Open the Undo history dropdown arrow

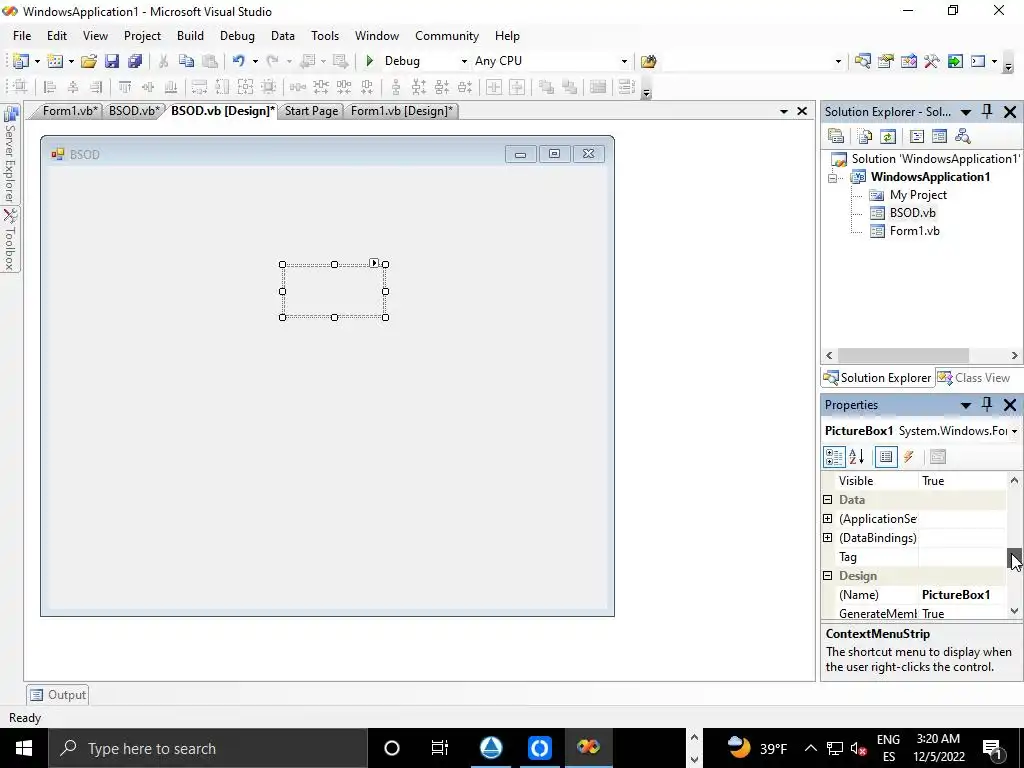pos(255,61)
